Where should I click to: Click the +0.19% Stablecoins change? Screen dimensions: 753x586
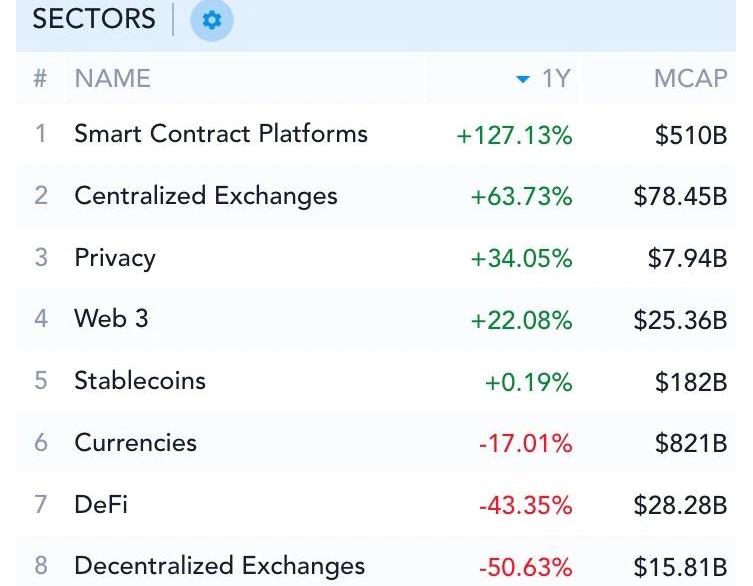(x=528, y=382)
